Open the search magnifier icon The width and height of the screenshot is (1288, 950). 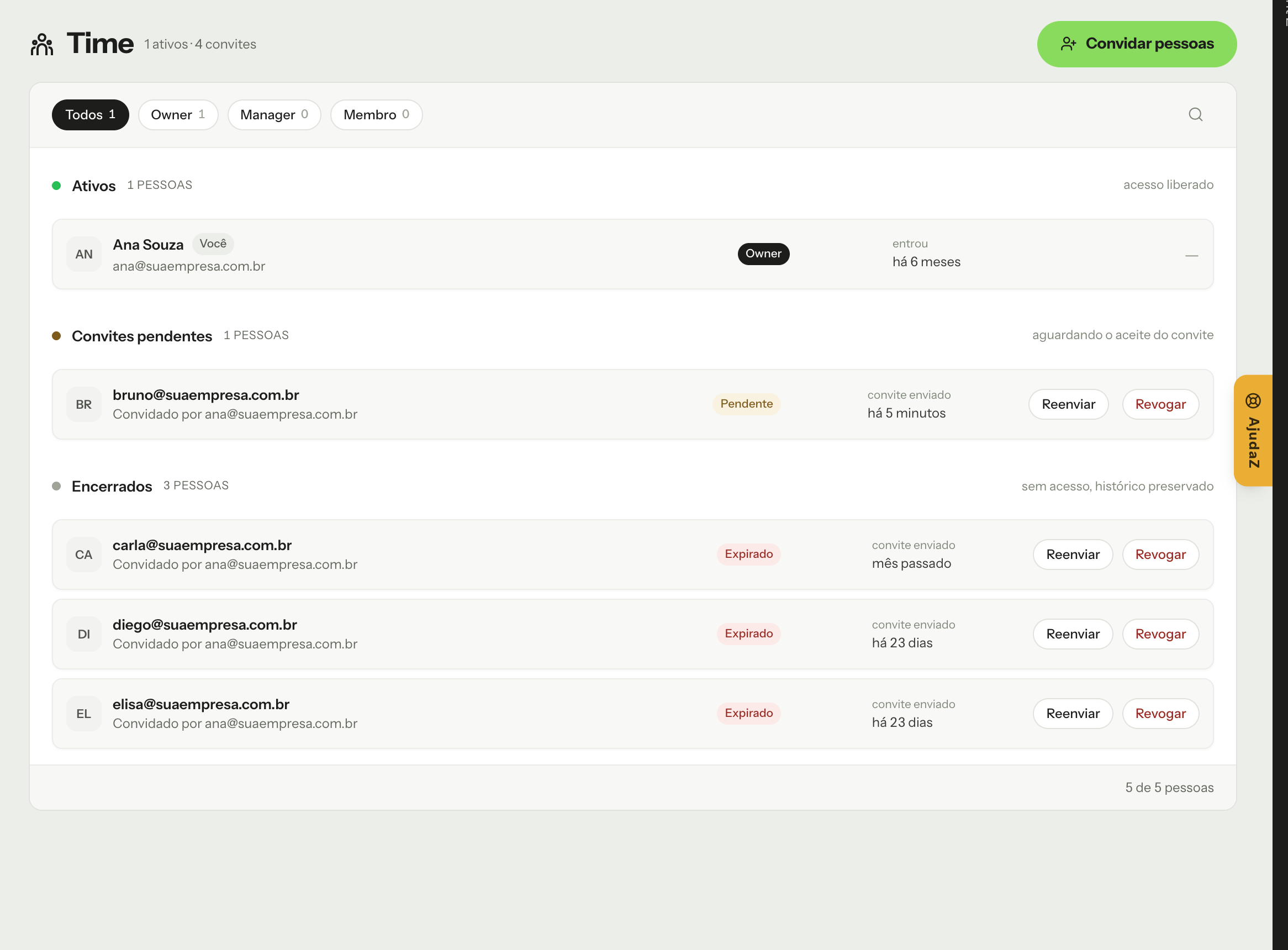[x=1195, y=114]
